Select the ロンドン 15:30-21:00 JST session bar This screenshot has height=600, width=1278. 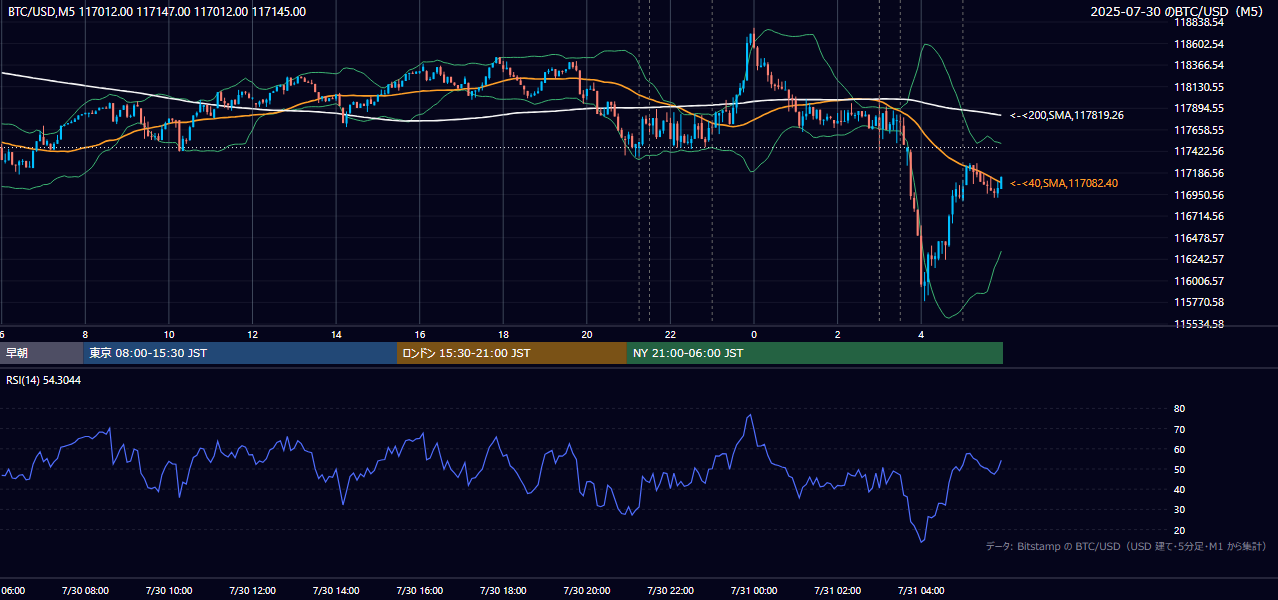pos(512,353)
